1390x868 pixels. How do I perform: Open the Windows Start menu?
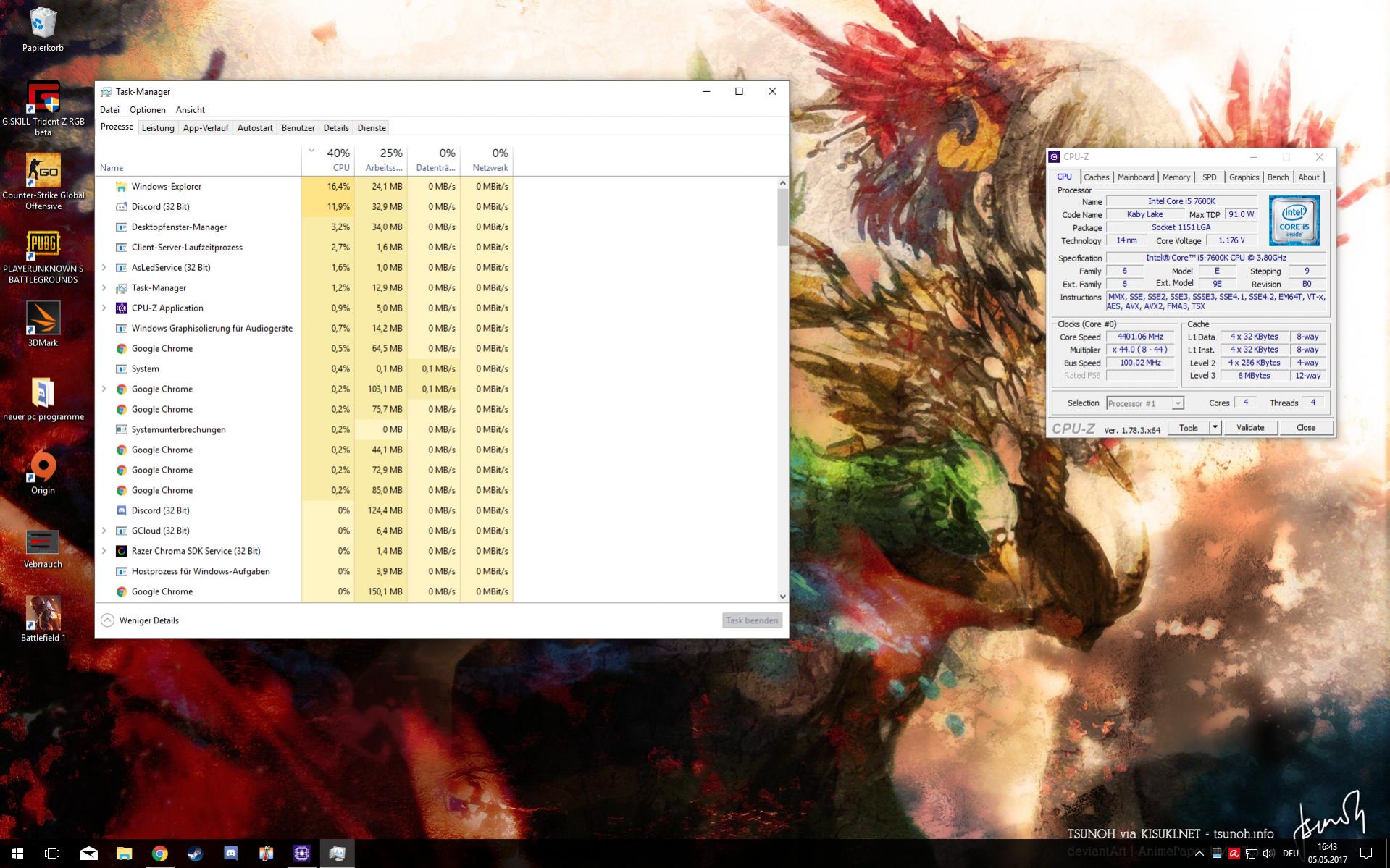17,854
